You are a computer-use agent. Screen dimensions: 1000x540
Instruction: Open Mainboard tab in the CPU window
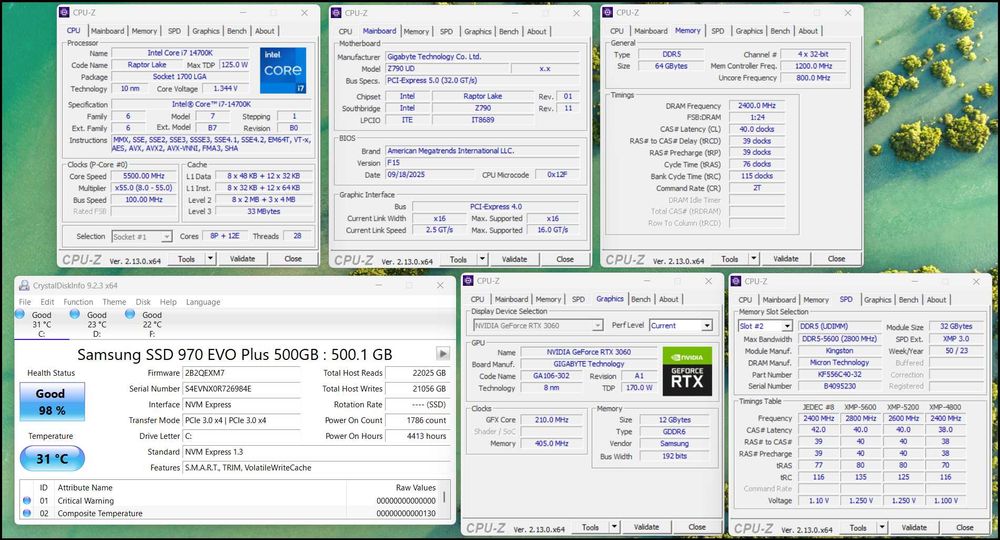[107, 31]
